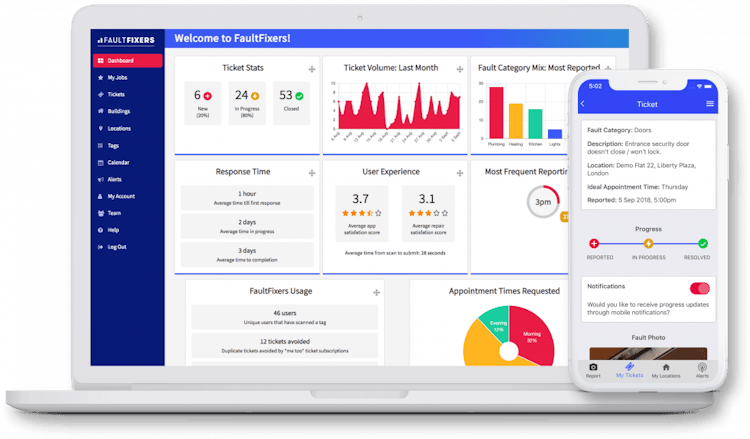Click the Log Out icon in the sidebar
The image size is (750, 439).
(x=100, y=247)
